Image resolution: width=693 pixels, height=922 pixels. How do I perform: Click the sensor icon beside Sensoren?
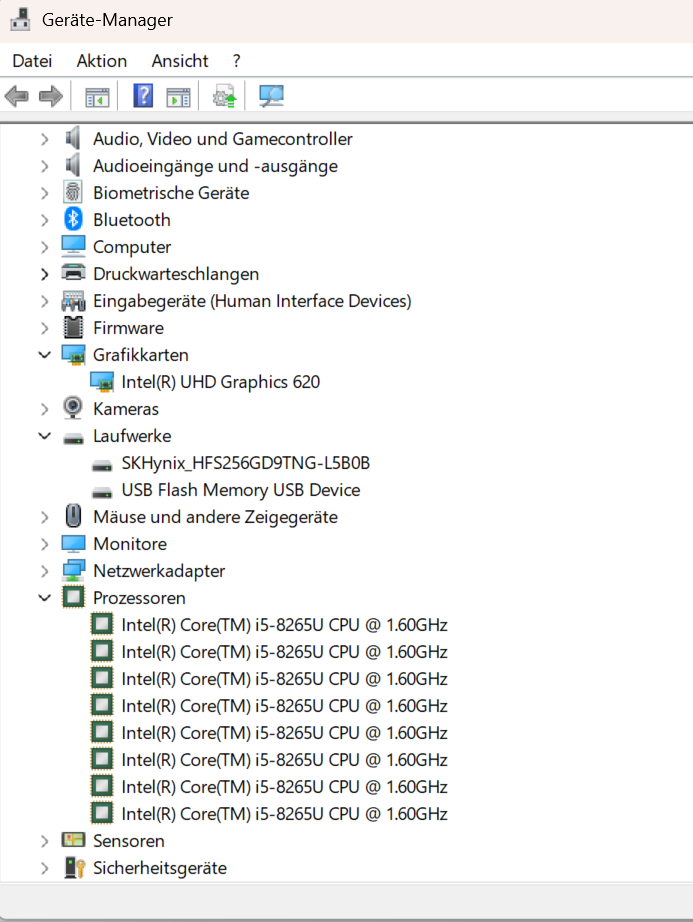73,840
